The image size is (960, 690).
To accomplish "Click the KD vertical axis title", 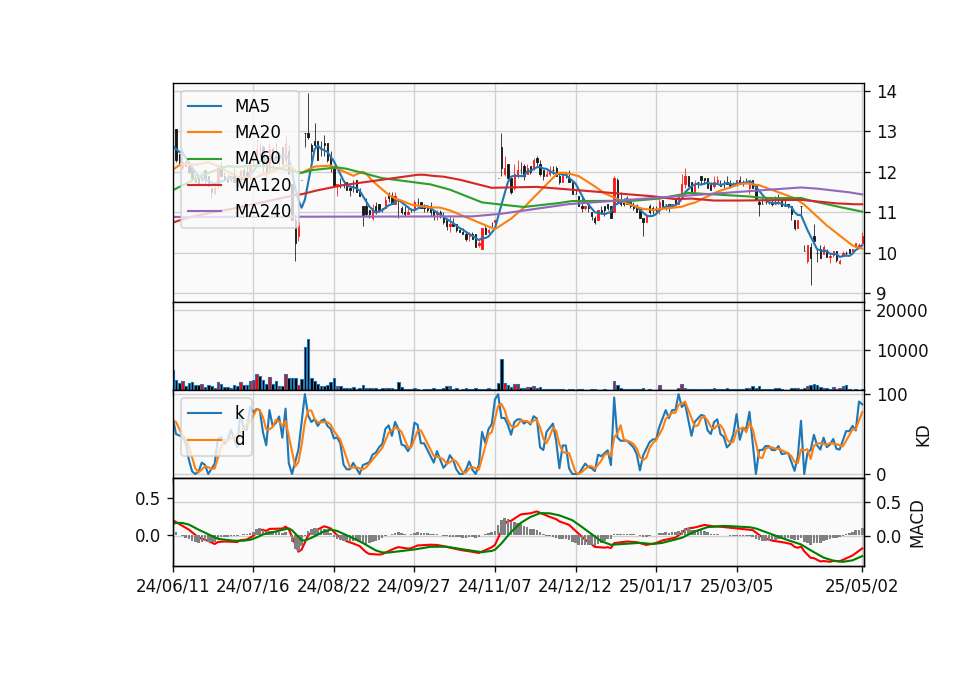I will tap(922, 436).
